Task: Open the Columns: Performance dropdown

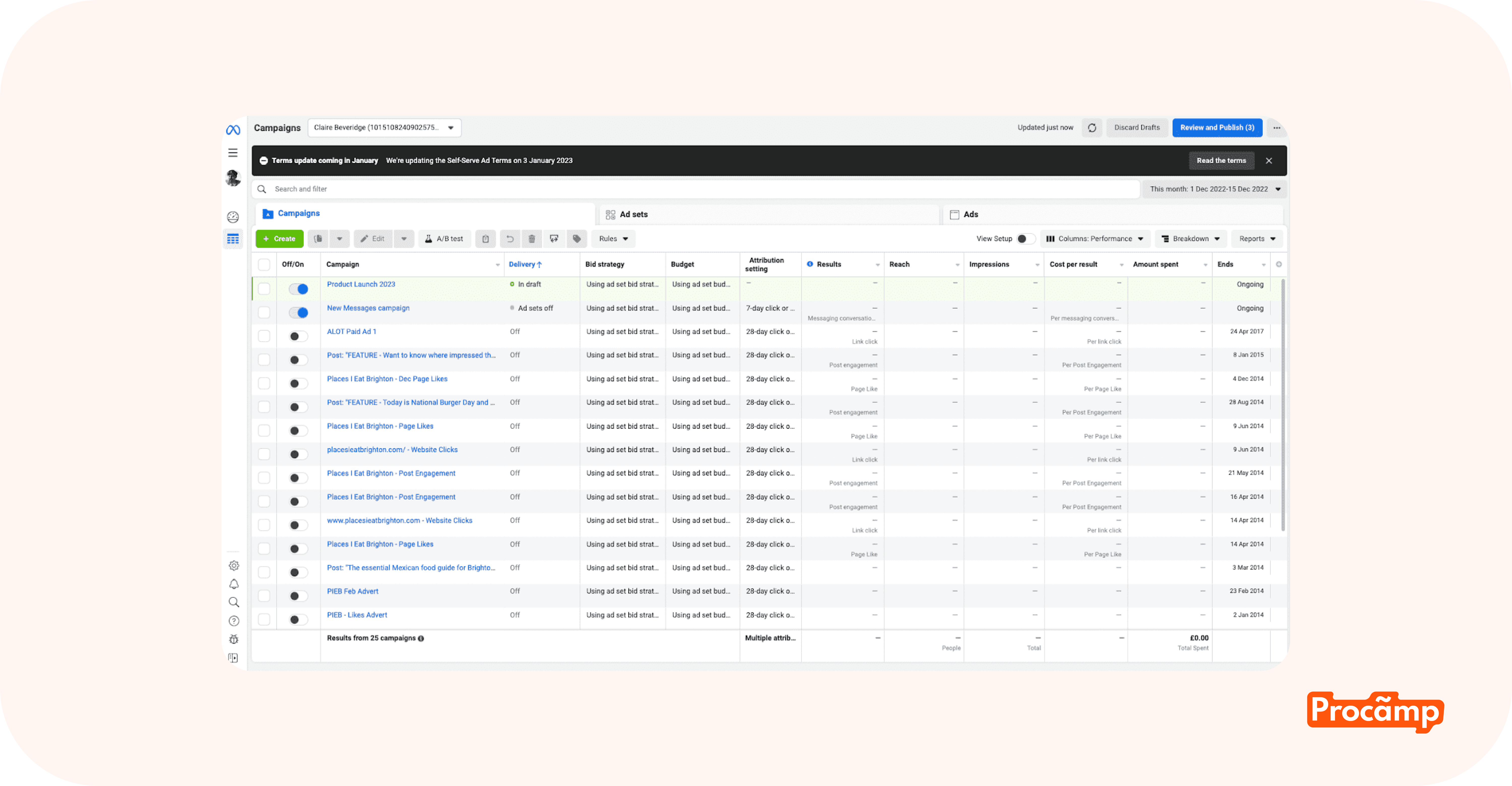Action: [x=1095, y=239]
